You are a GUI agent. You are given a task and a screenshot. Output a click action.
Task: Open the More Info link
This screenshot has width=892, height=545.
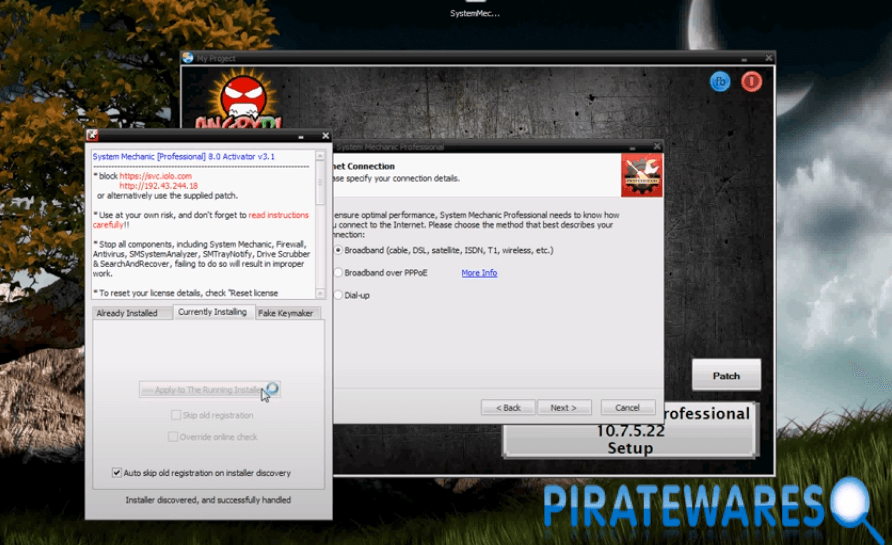click(479, 273)
